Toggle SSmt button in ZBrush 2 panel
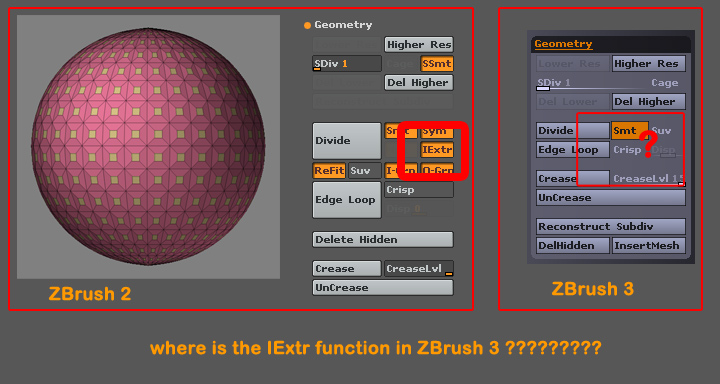 (437, 63)
